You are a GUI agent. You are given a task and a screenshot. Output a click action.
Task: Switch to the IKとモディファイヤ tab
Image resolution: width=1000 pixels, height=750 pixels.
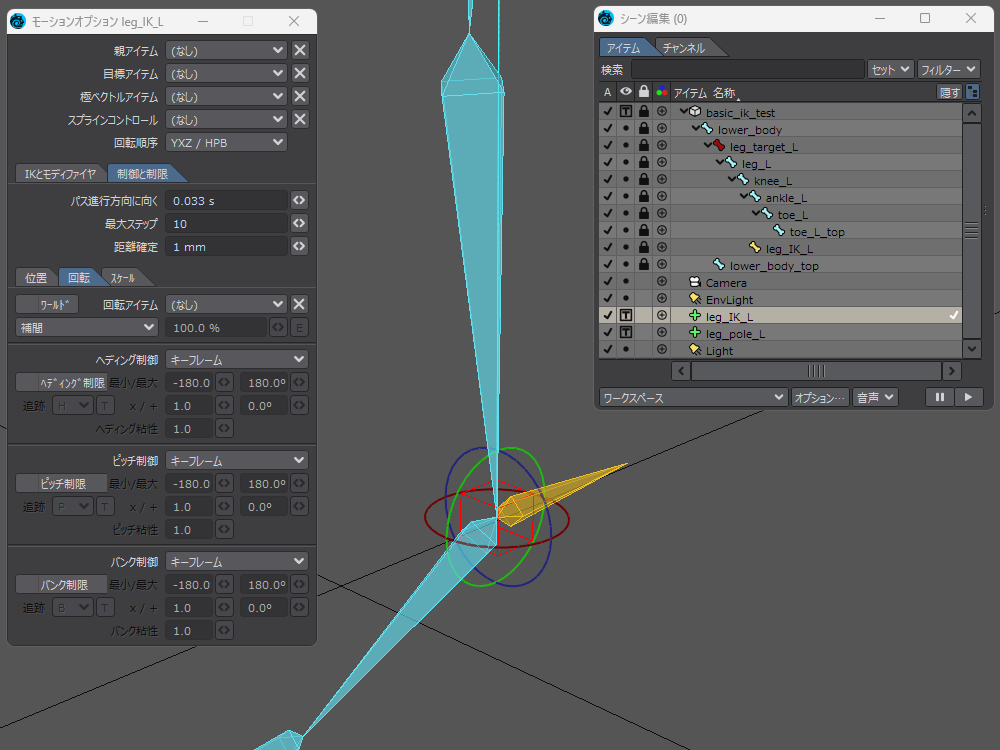(x=60, y=174)
